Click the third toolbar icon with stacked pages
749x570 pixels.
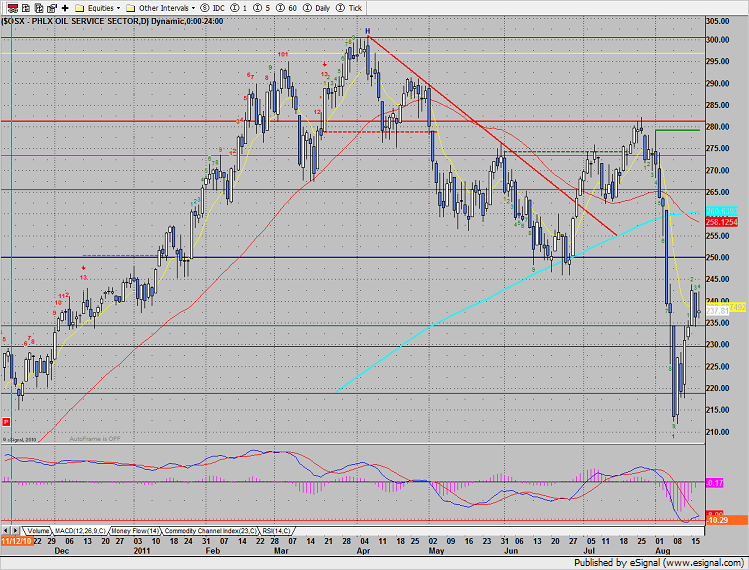[x=39, y=8]
